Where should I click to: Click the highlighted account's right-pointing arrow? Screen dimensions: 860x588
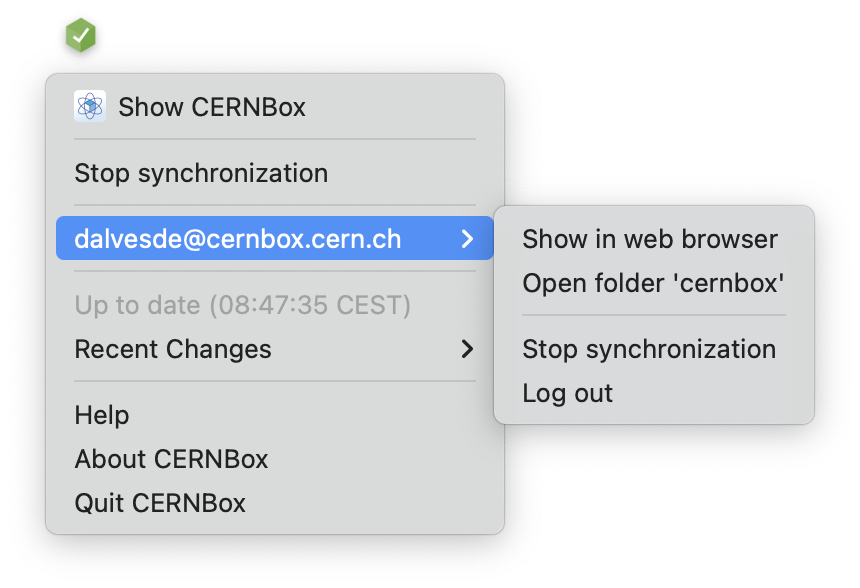pos(467,239)
